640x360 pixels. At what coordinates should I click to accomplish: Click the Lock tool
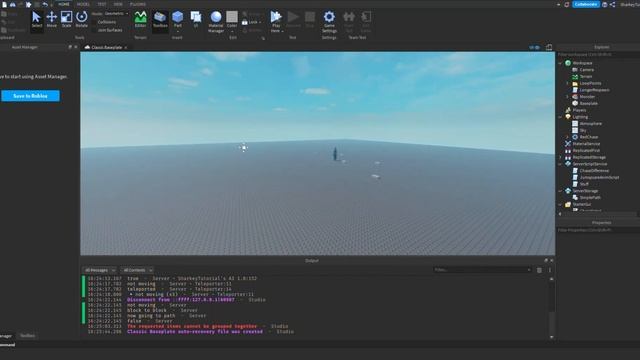tap(251, 22)
